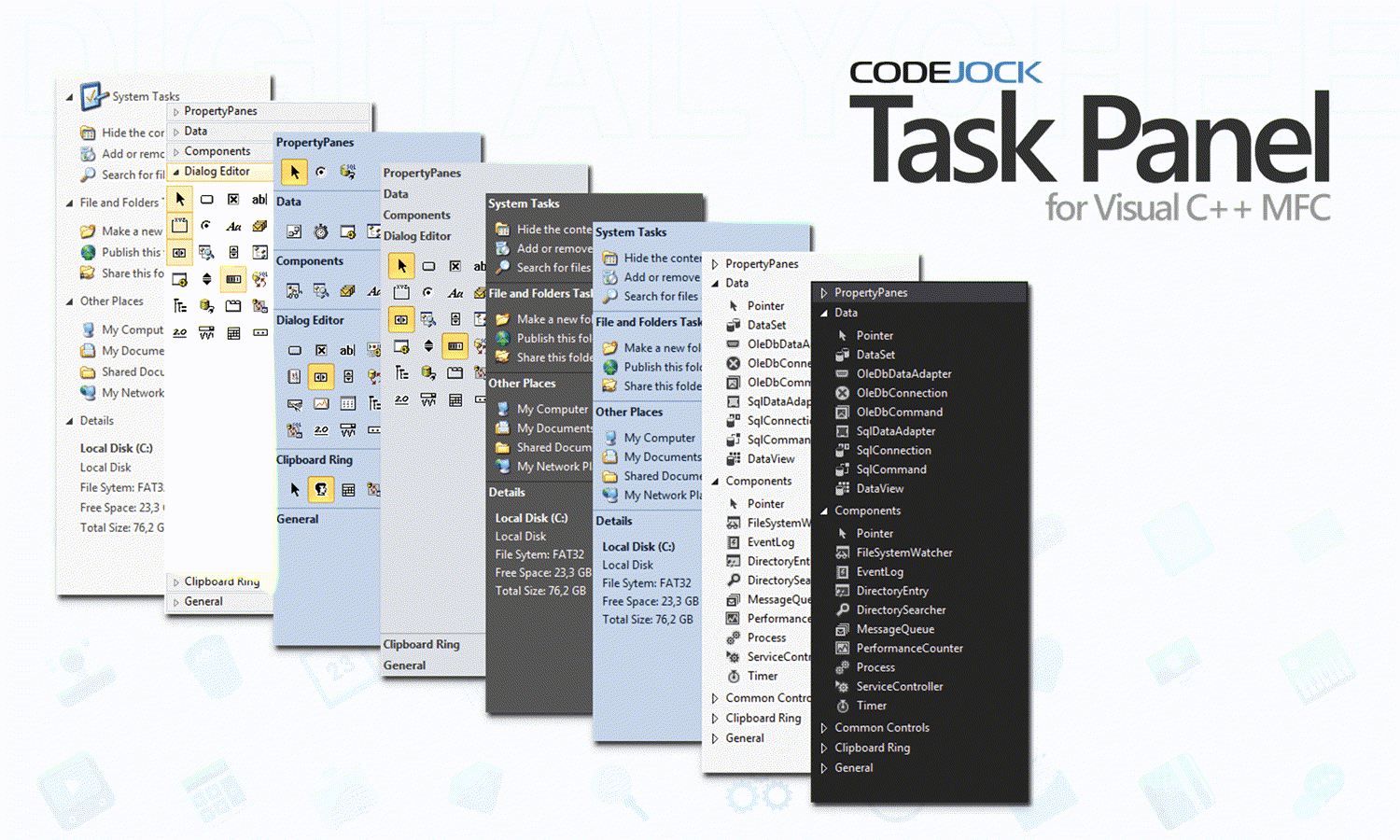Select Pointer under Data in the black panel
The height and width of the screenshot is (840, 1400).
(x=864, y=335)
